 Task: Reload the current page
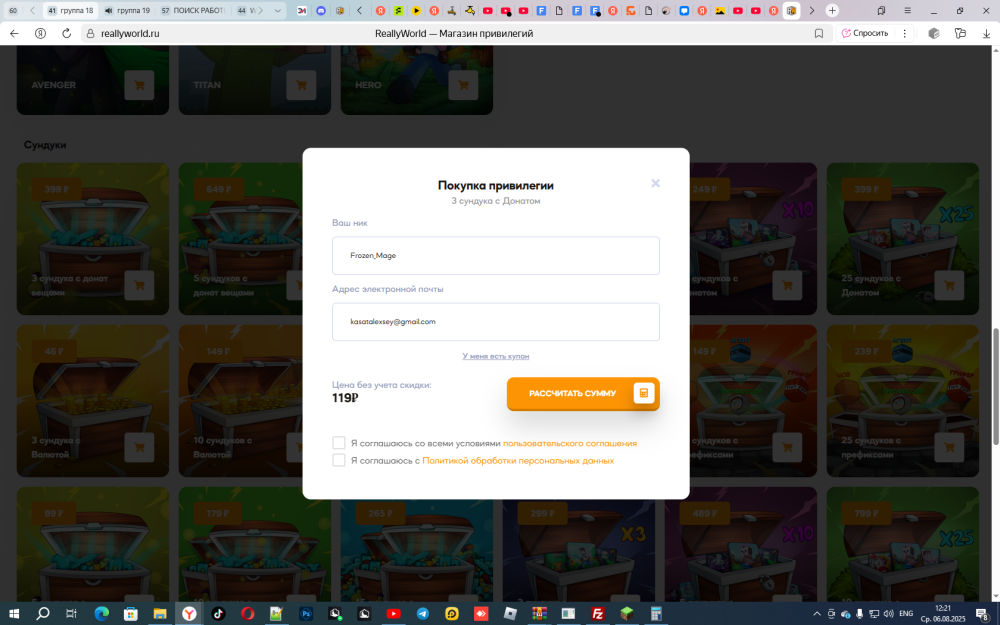coord(66,33)
